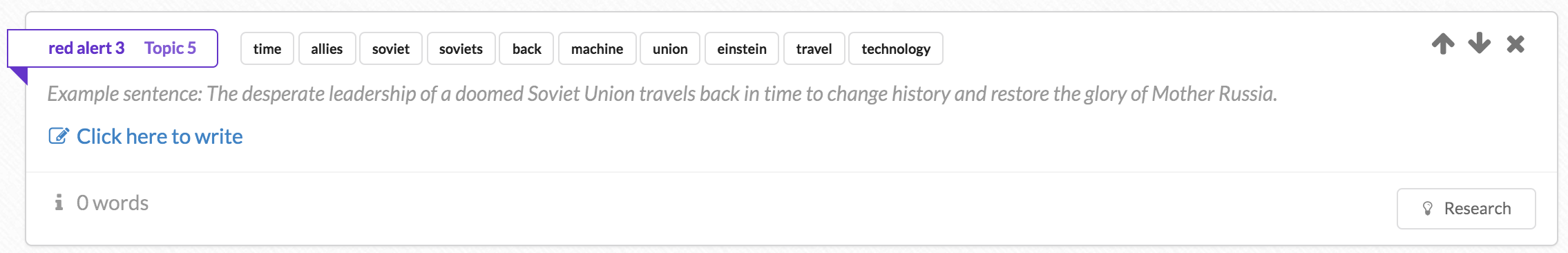Viewport: 1568px width, 253px height.
Task: Open Research with the lightbulb button
Action: click(x=1466, y=208)
